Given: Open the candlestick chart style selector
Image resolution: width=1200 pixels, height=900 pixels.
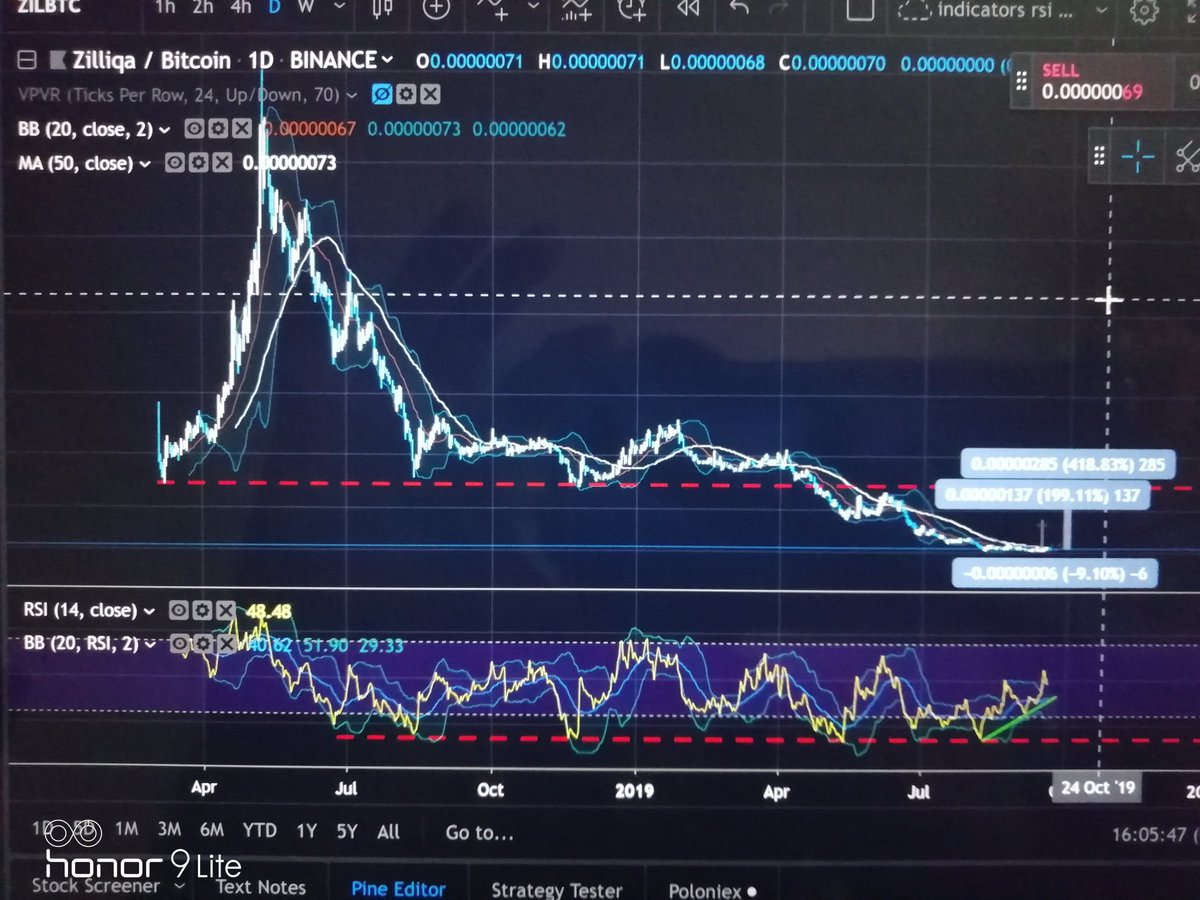Looking at the screenshot, I should (381, 9).
